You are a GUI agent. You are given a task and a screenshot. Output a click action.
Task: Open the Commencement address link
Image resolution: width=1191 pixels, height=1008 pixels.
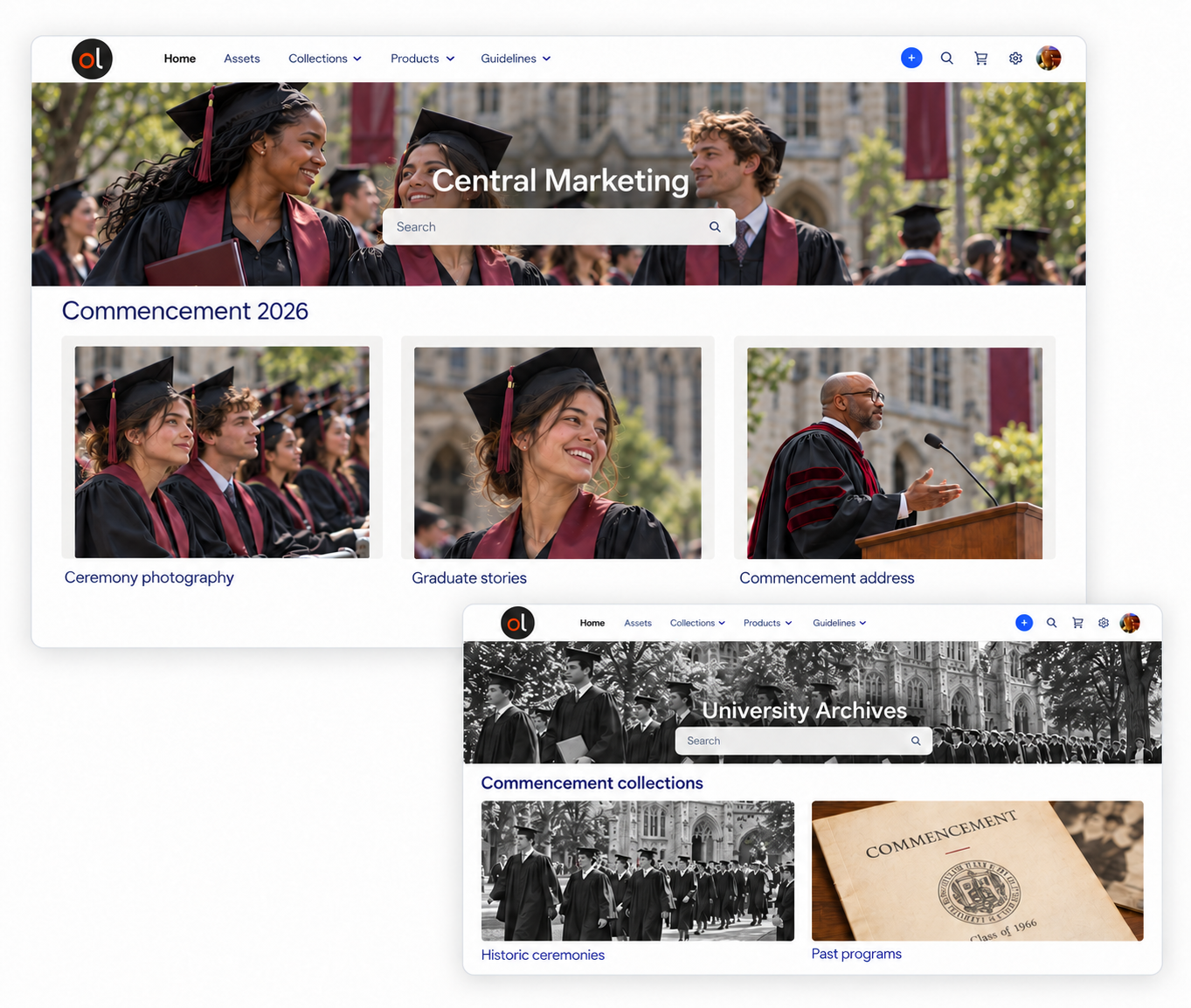pos(827,578)
